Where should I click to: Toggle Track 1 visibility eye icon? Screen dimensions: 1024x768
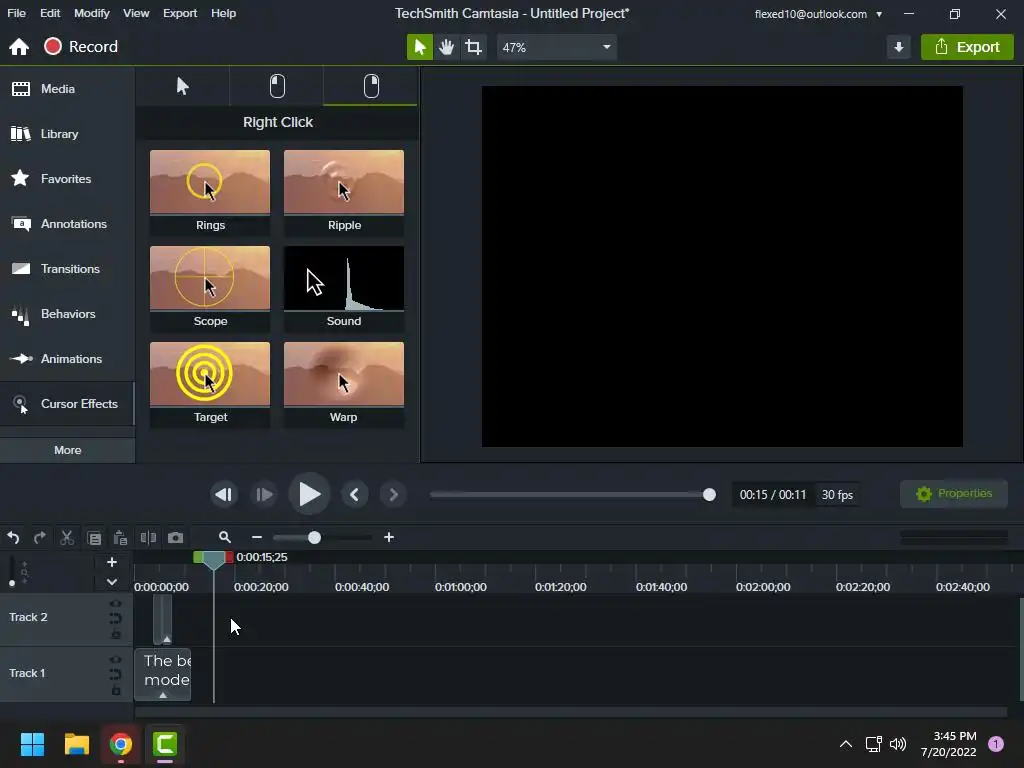click(x=116, y=660)
